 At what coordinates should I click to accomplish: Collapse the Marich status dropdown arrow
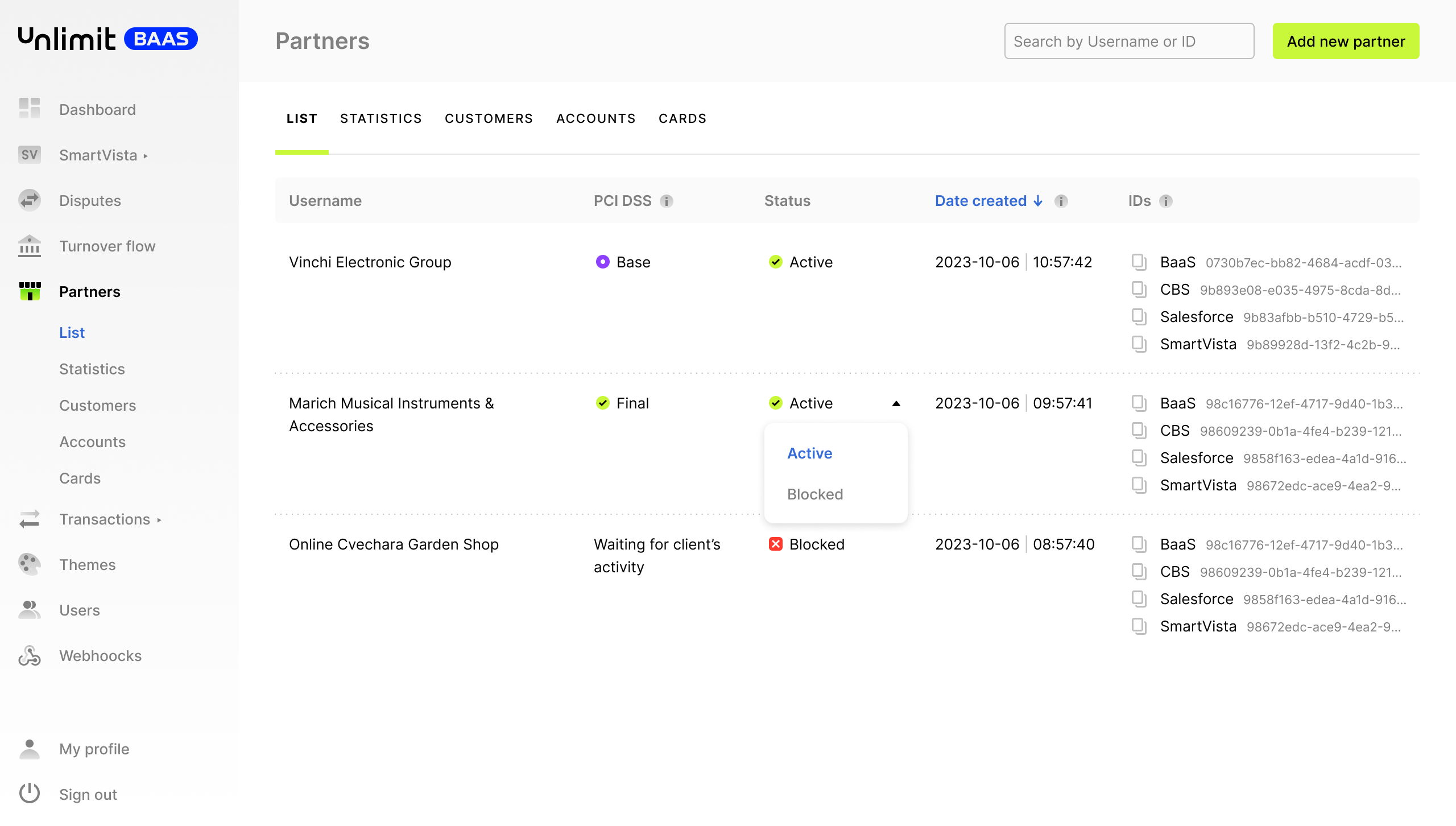[896, 403]
